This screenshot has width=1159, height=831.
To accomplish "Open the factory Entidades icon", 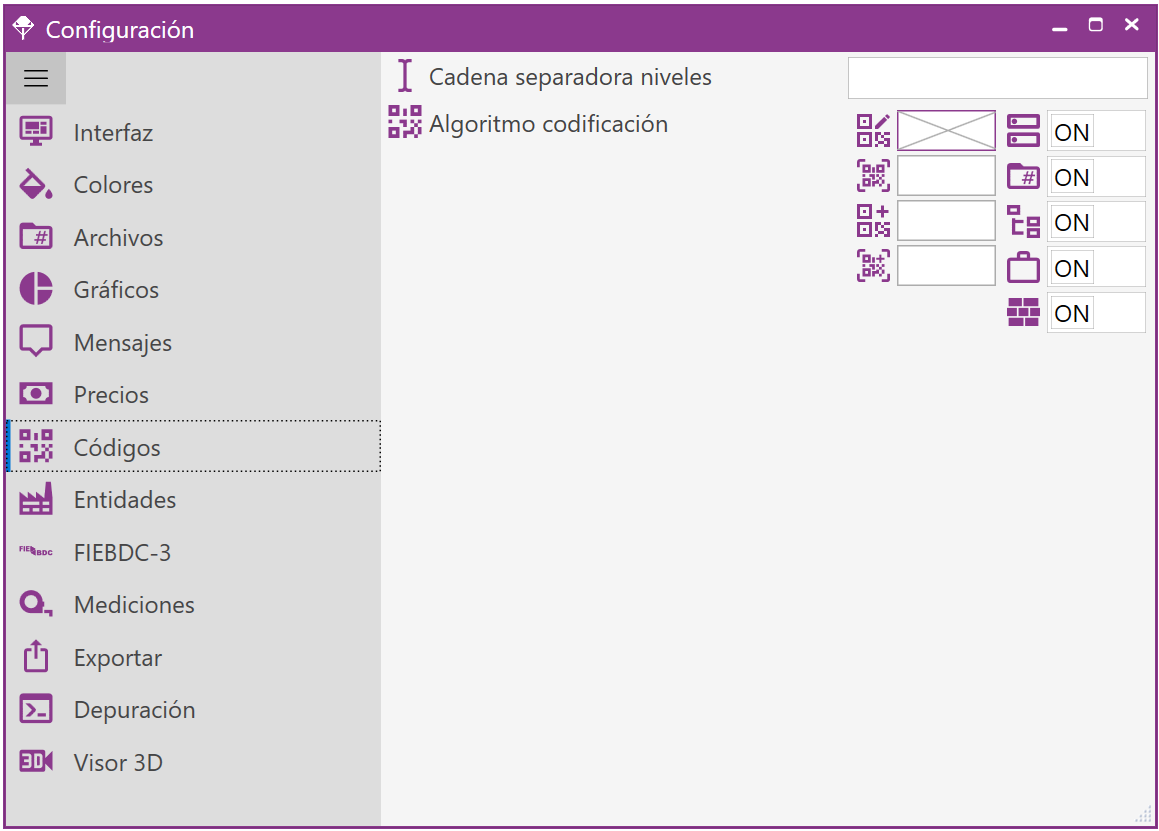I will coord(36,500).
